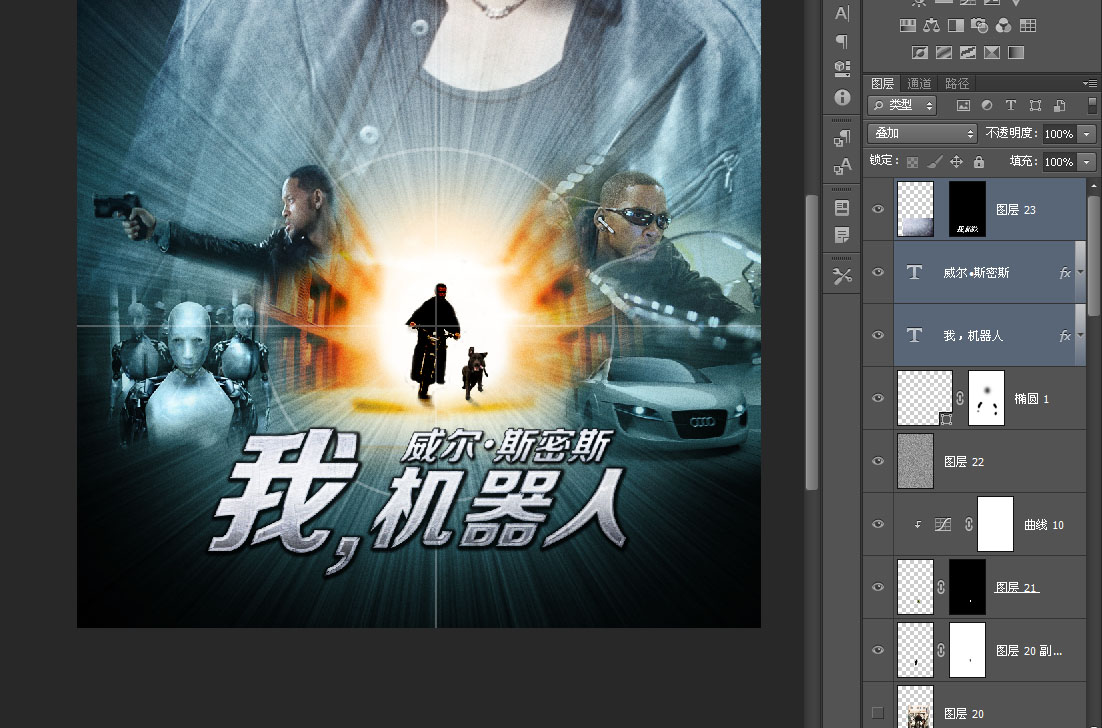Add a Hue/Saturation adjustment
Screen dimensions: 1102x728
point(907,26)
